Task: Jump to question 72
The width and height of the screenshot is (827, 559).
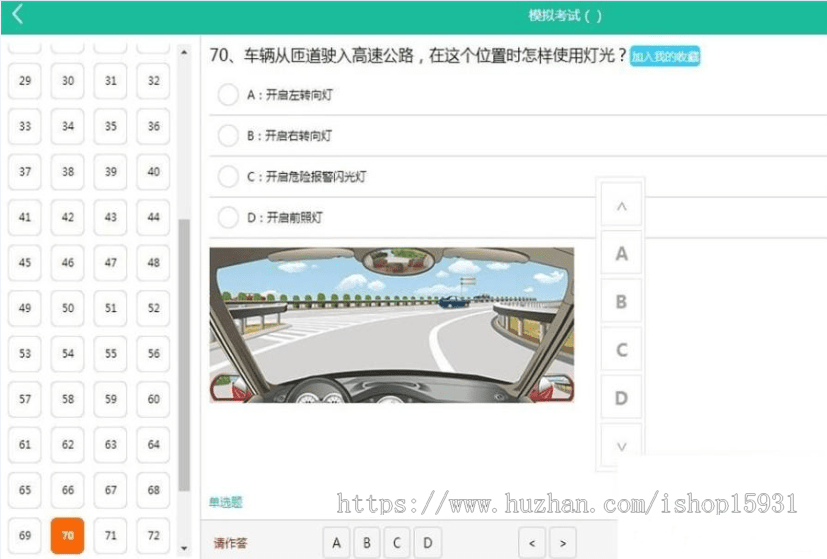Action: (x=153, y=535)
